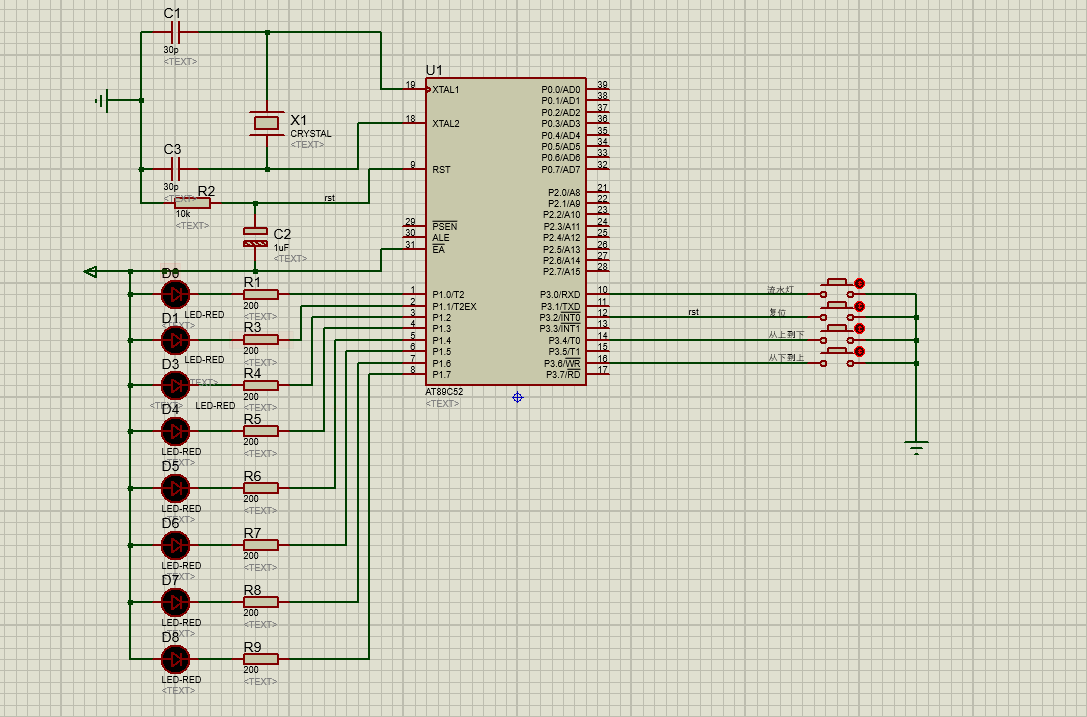The image size is (1087, 717).
Task: Click the push button labeled 复位
Action: click(x=837, y=310)
